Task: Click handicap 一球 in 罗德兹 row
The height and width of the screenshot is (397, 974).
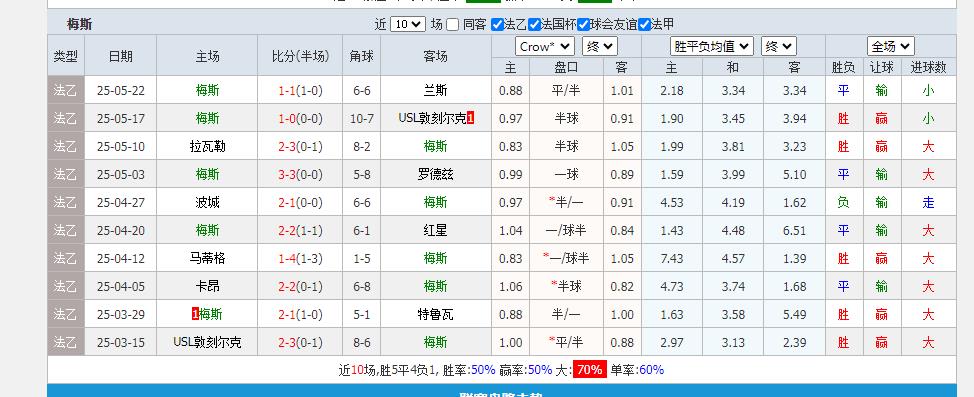Action: [x=567, y=175]
